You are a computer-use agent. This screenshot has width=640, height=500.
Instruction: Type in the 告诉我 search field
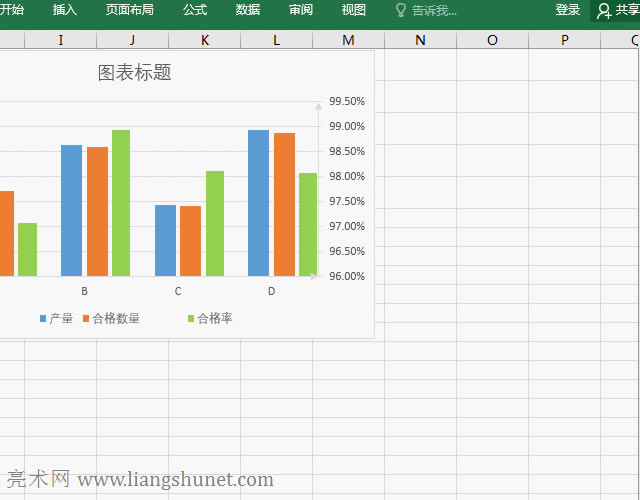(x=436, y=11)
